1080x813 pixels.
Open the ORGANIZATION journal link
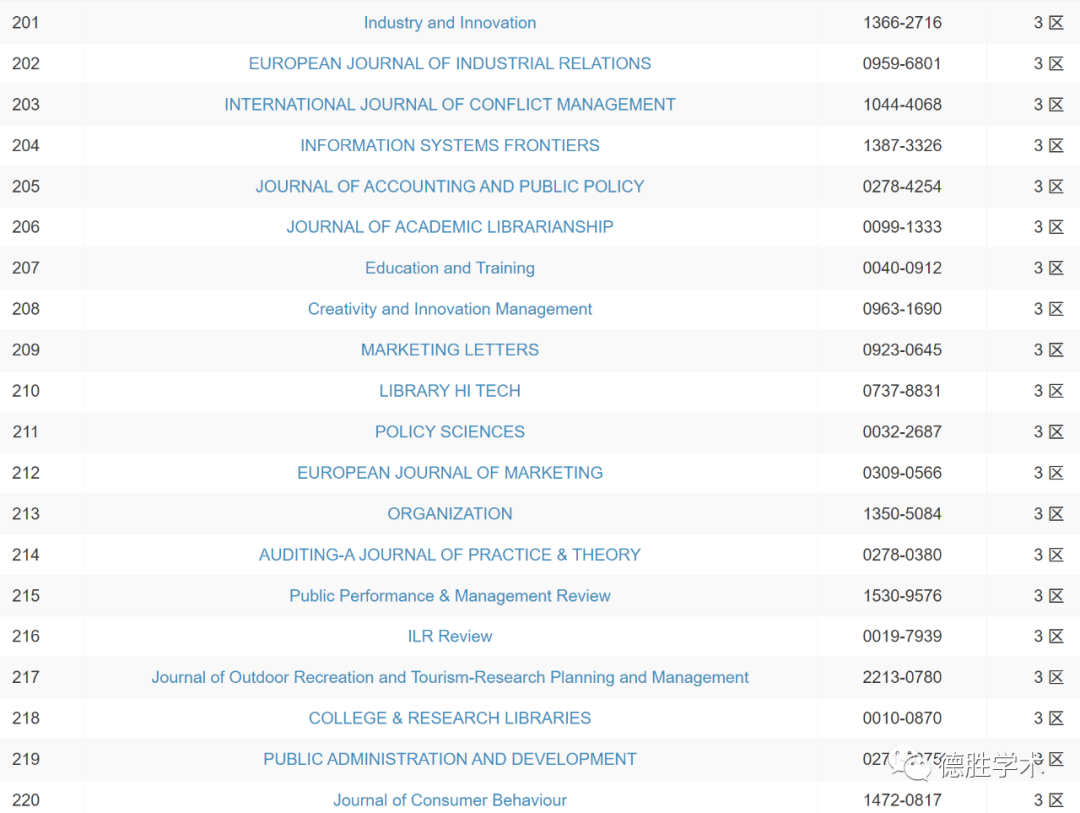450,514
